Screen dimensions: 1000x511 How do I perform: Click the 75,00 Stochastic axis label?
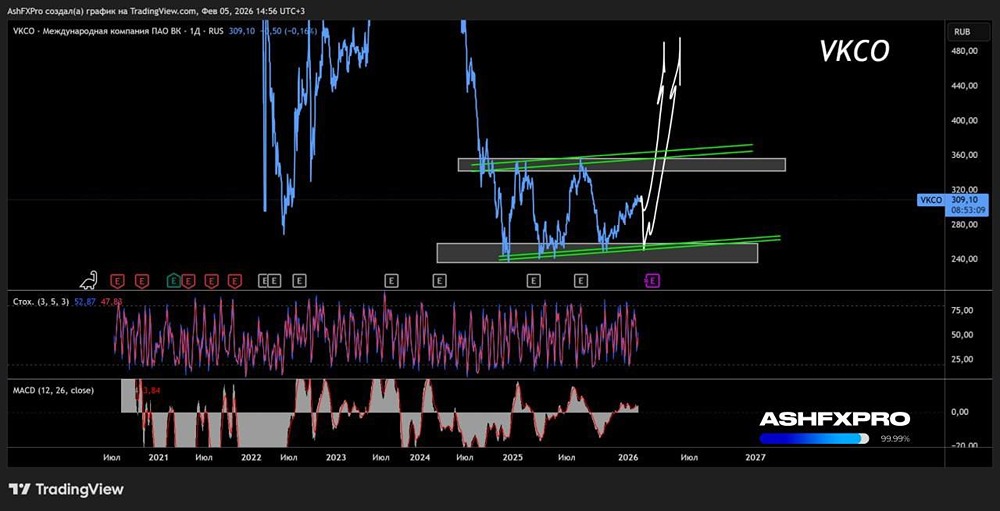coord(962,310)
